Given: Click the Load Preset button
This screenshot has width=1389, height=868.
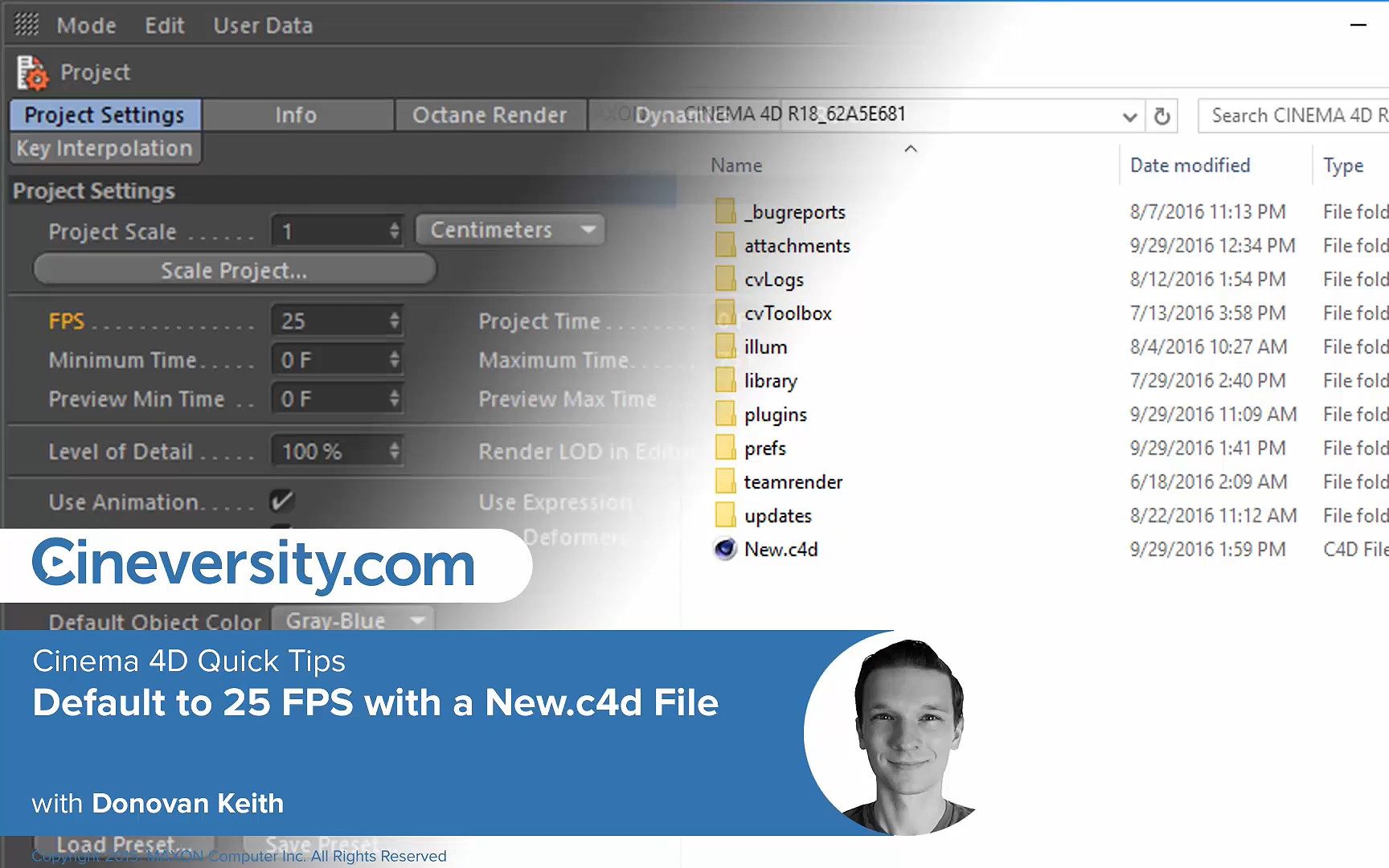Looking at the screenshot, I should point(117,843).
